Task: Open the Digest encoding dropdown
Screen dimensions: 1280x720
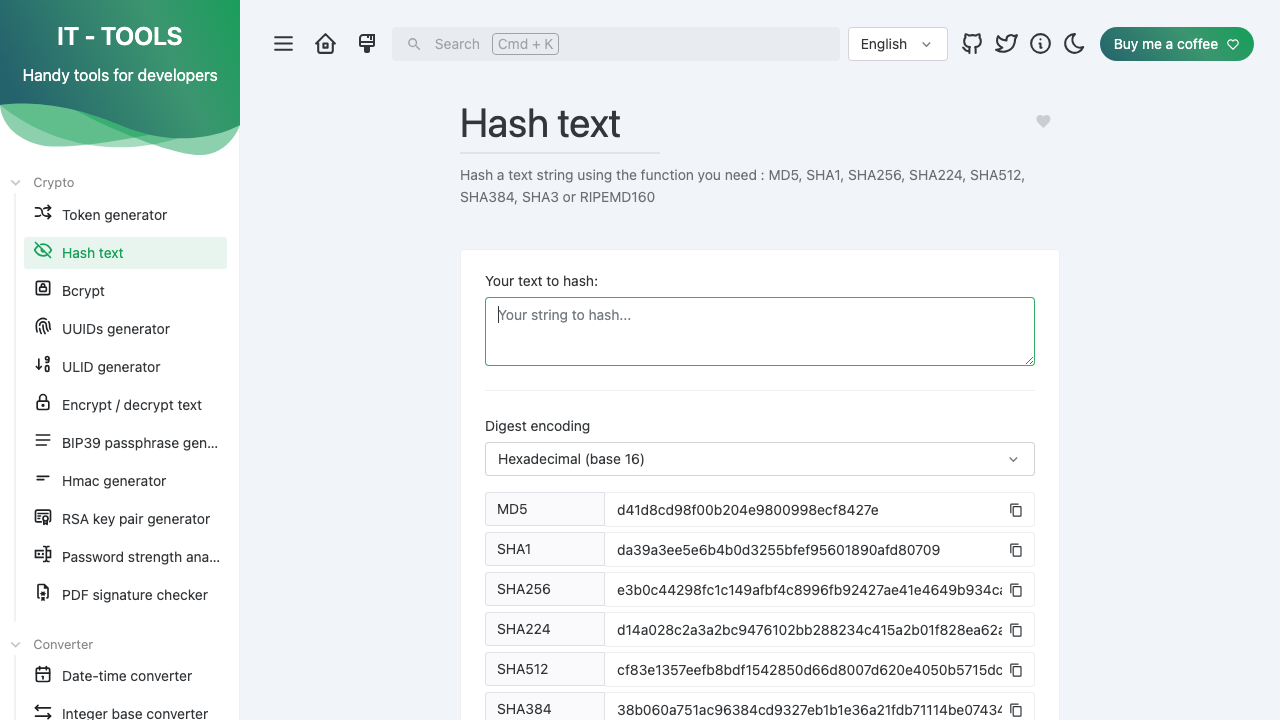Action: click(760, 459)
